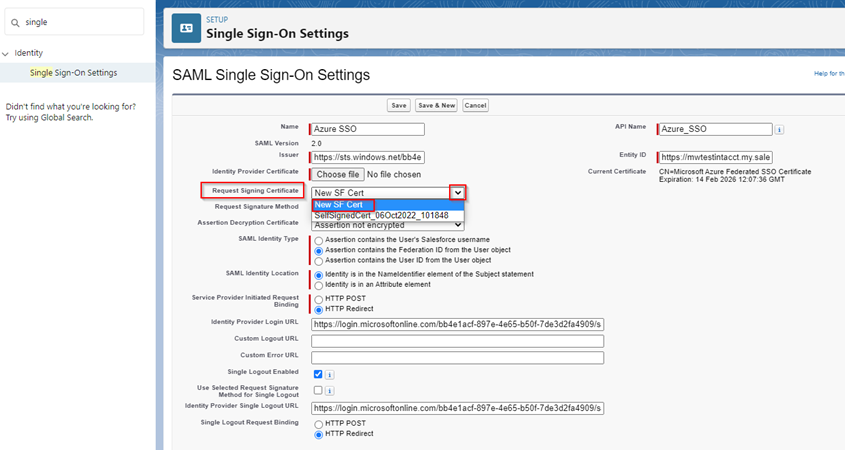Click the Custom Logout URL field
This screenshot has width=845, height=450.
[458, 341]
